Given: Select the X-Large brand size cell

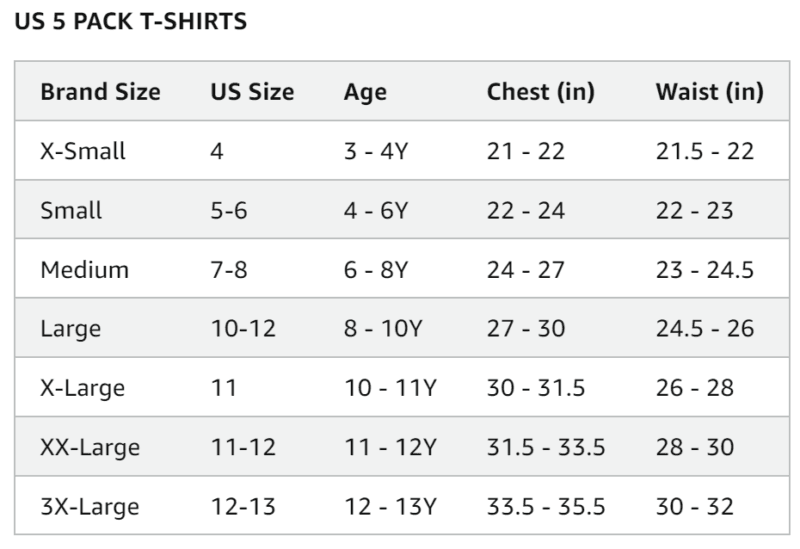Looking at the screenshot, I should 83,388.
